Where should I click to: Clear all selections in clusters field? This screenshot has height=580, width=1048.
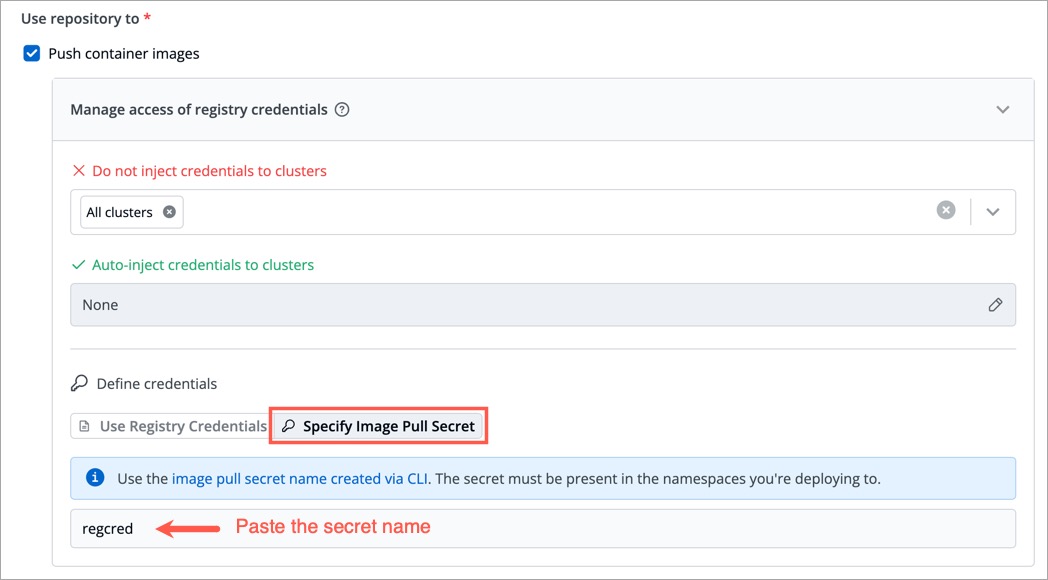click(945, 211)
